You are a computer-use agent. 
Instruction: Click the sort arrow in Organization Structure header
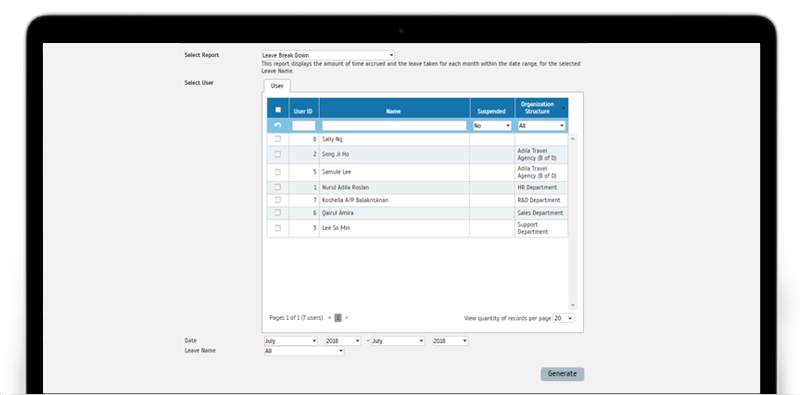tap(563, 108)
